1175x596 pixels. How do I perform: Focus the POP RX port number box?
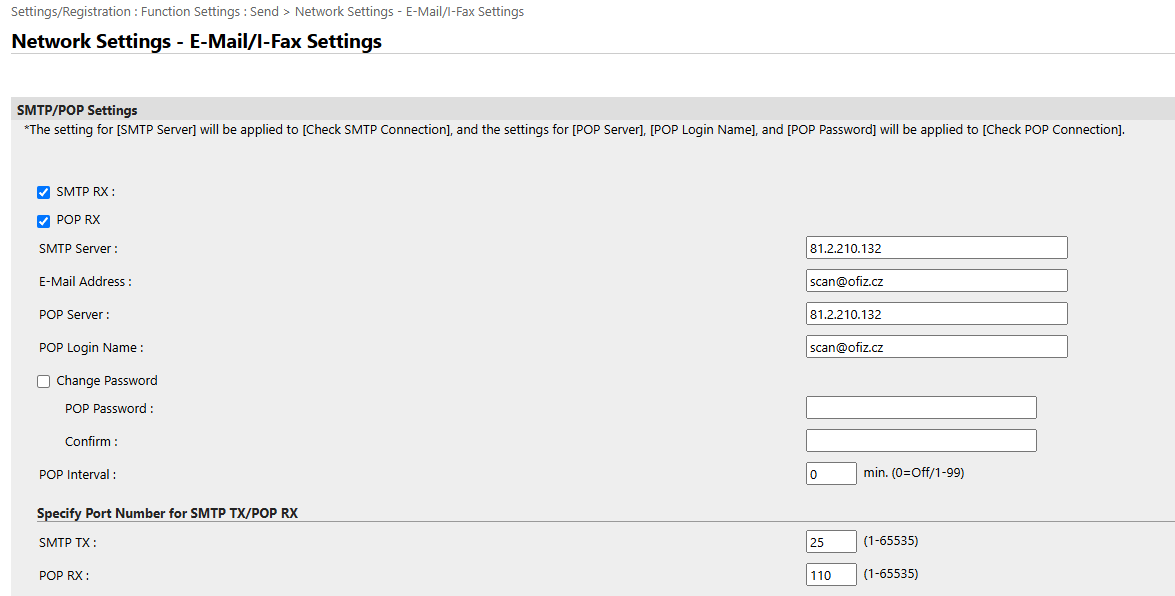(830, 575)
